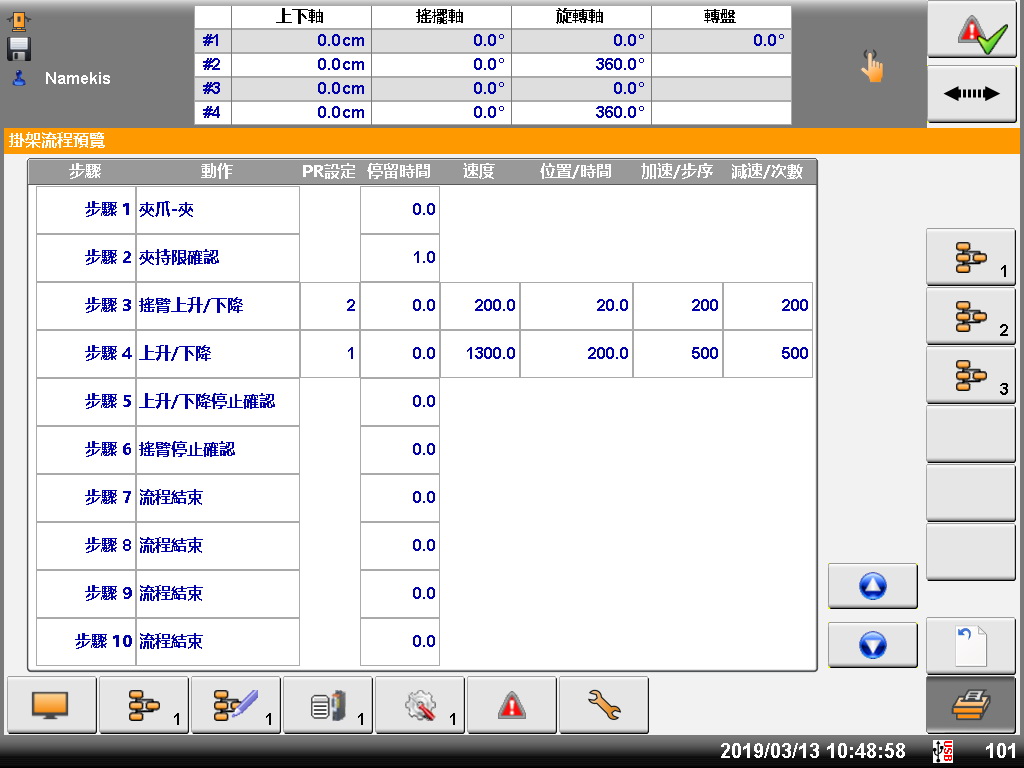This screenshot has height=768, width=1024.
Task: Open flow chart page 1 on right sidebar
Action: coord(971,257)
